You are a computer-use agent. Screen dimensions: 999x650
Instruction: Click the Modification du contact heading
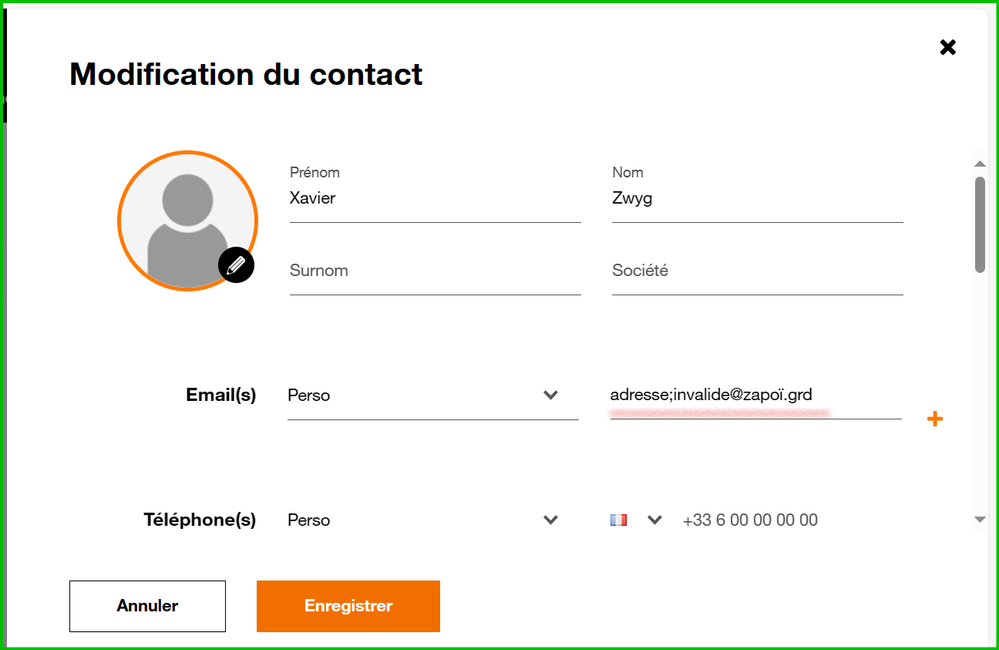pos(246,74)
